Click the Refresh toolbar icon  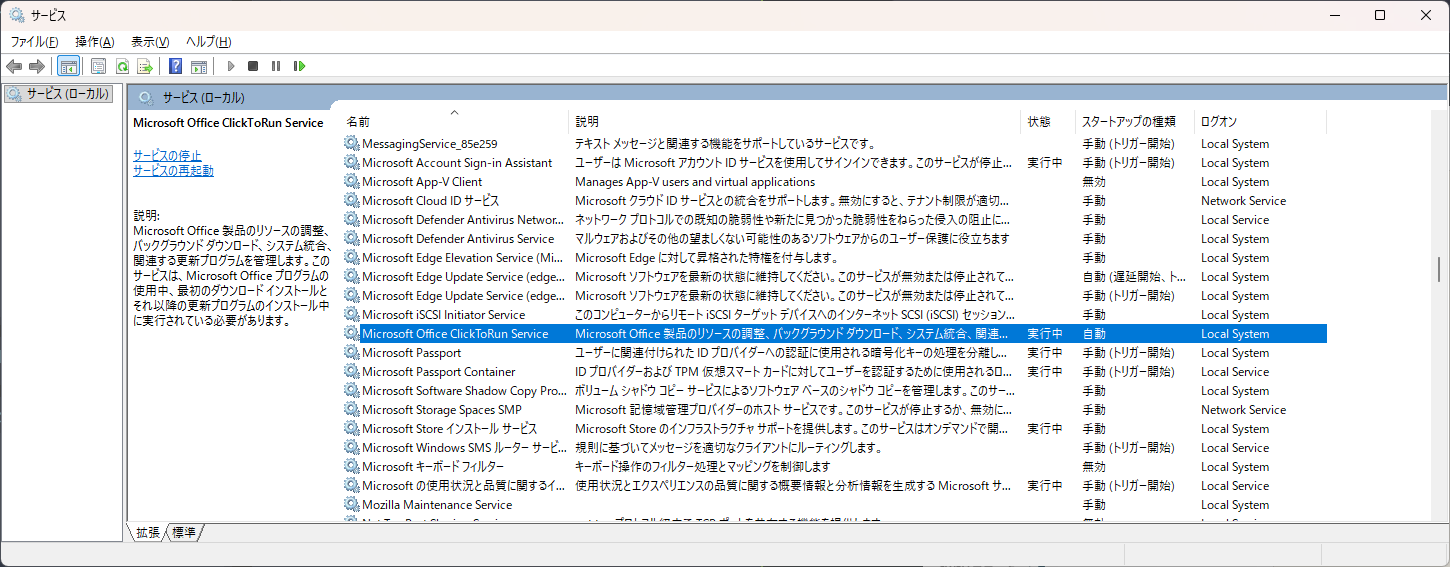(x=122, y=66)
